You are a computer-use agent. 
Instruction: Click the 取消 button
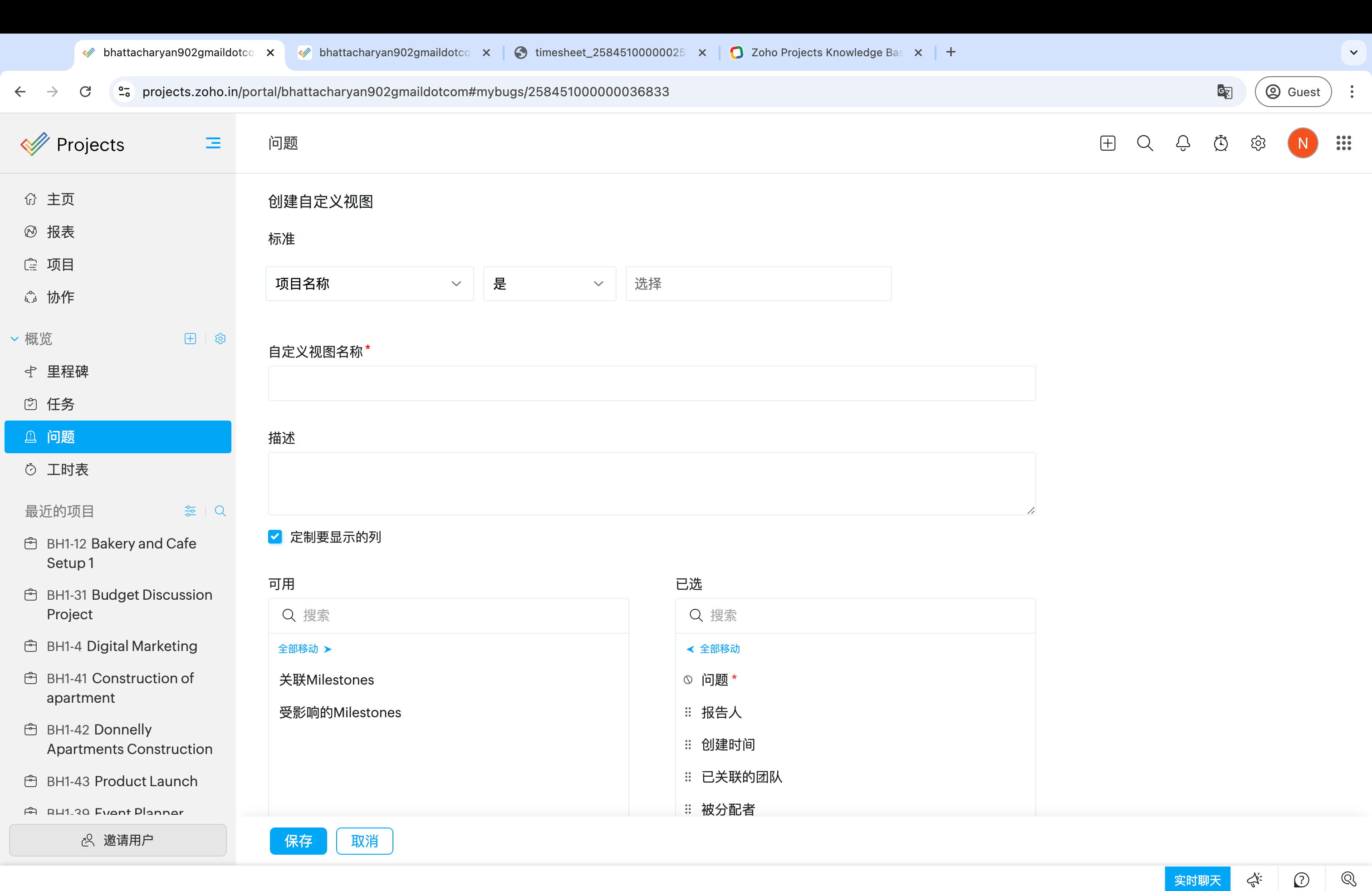[x=364, y=841]
